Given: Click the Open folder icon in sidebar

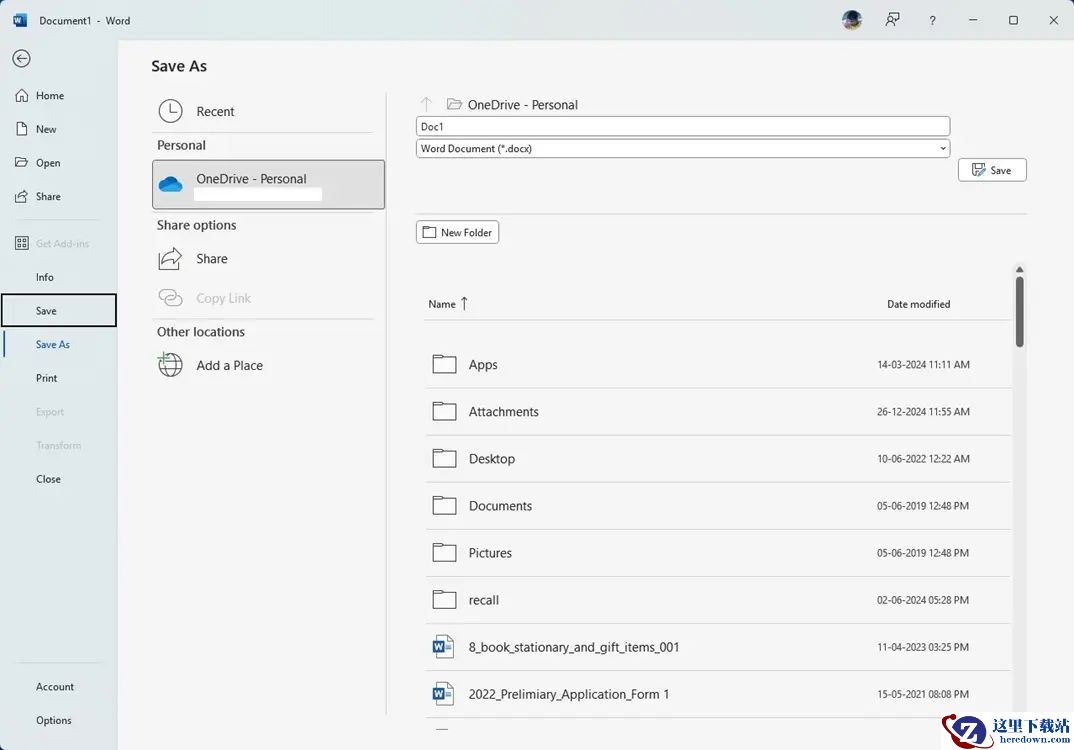Looking at the screenshot, I should (x=22, y=163).
